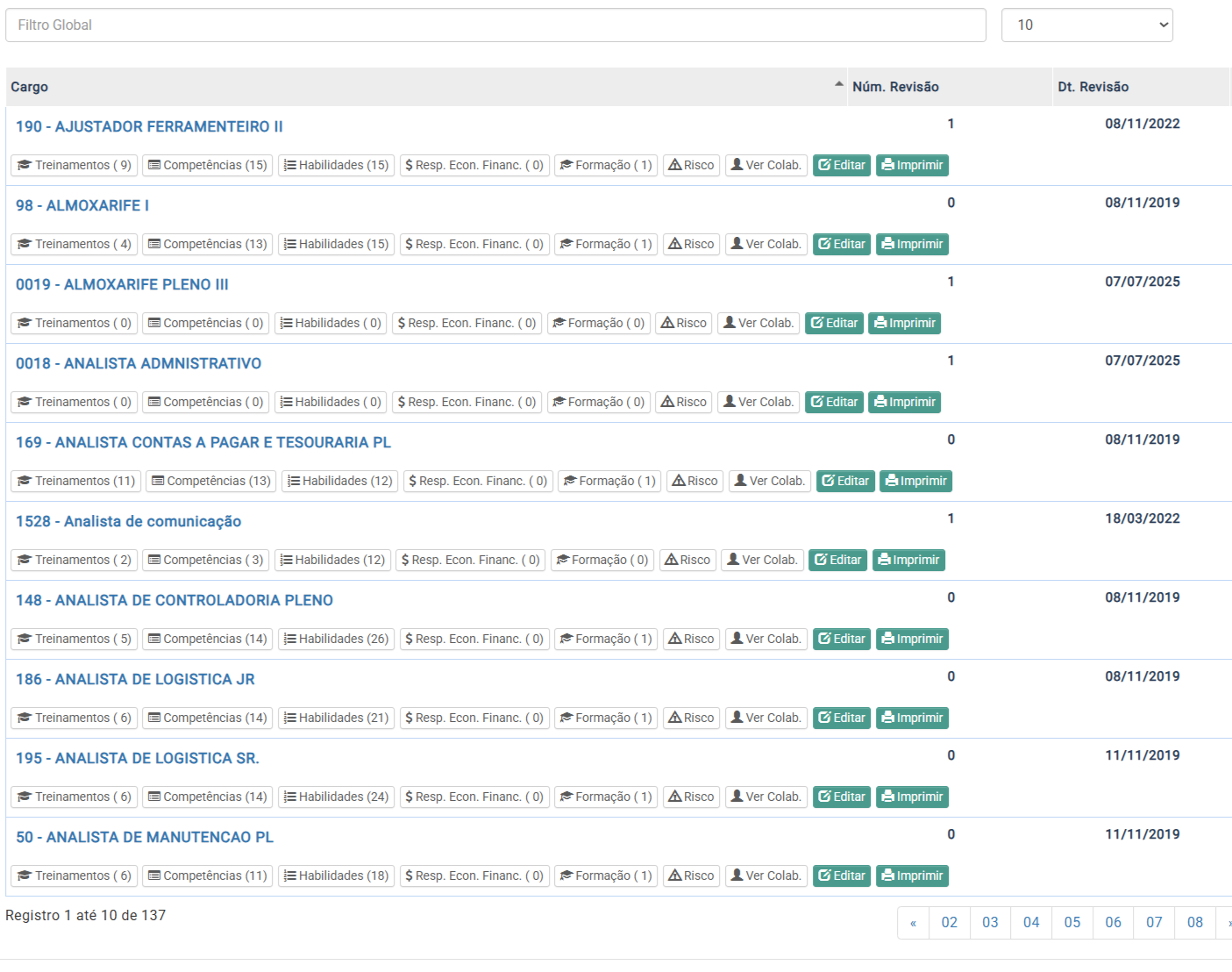Open Formação for ANALISTA DE CONTROLADORIA PLENO
Screen dimensions: 1232x972
click(605, 639)
